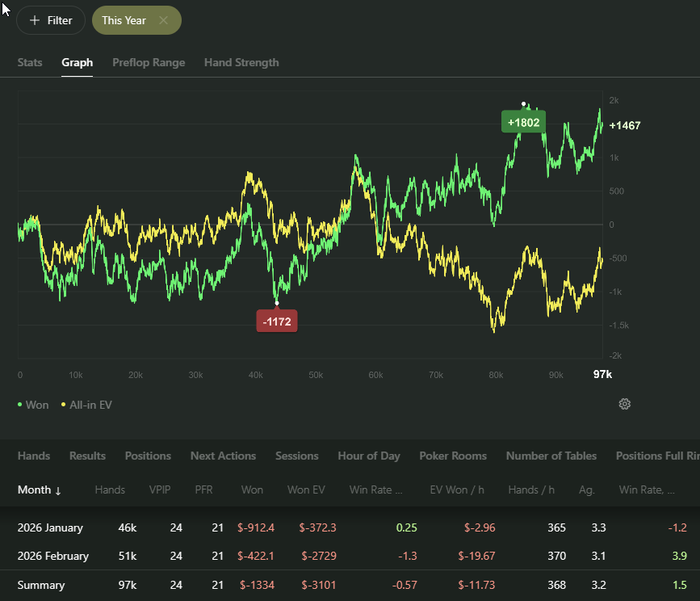The image size is (700, 601).
Task: Toggle the Won series in legend
Action: tap(34, 404)
